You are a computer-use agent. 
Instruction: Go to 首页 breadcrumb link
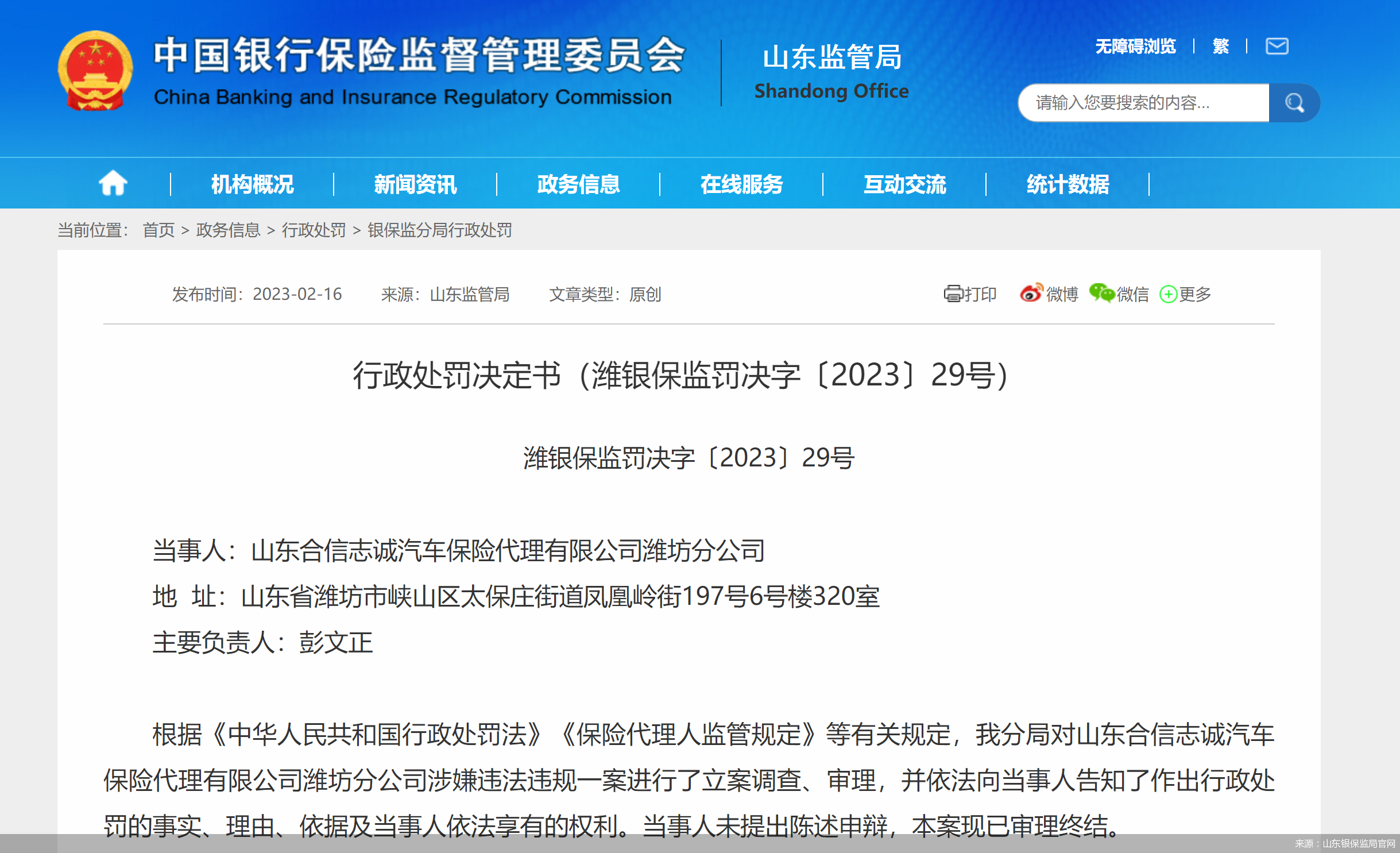click(x=158, y=230)
